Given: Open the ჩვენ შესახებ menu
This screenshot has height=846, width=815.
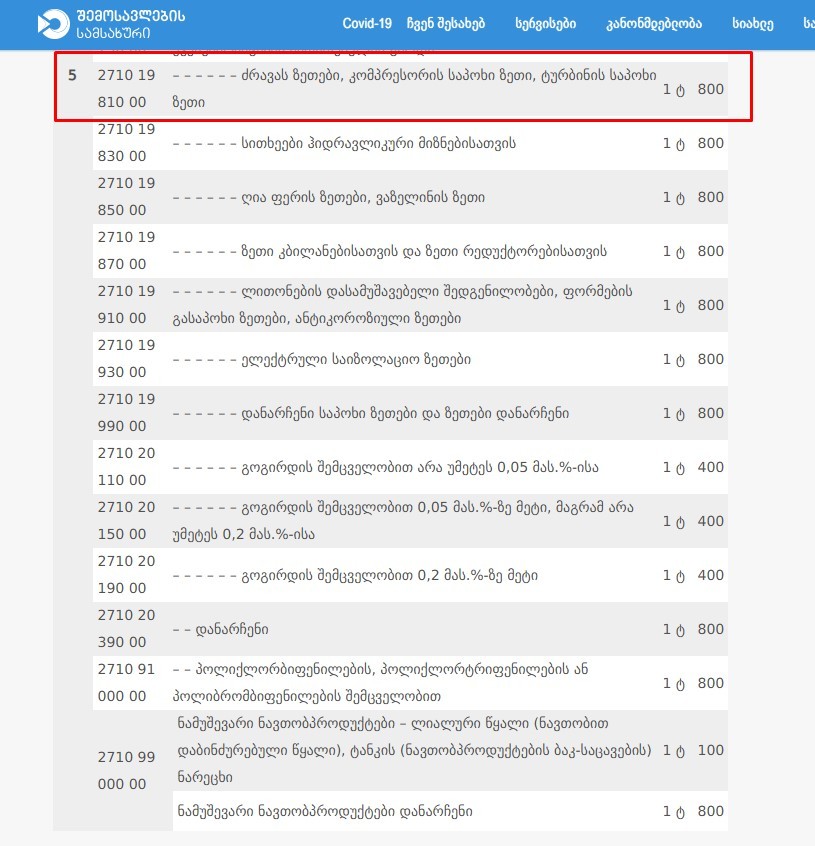Looking at the screenshot, I should (446, 24).
